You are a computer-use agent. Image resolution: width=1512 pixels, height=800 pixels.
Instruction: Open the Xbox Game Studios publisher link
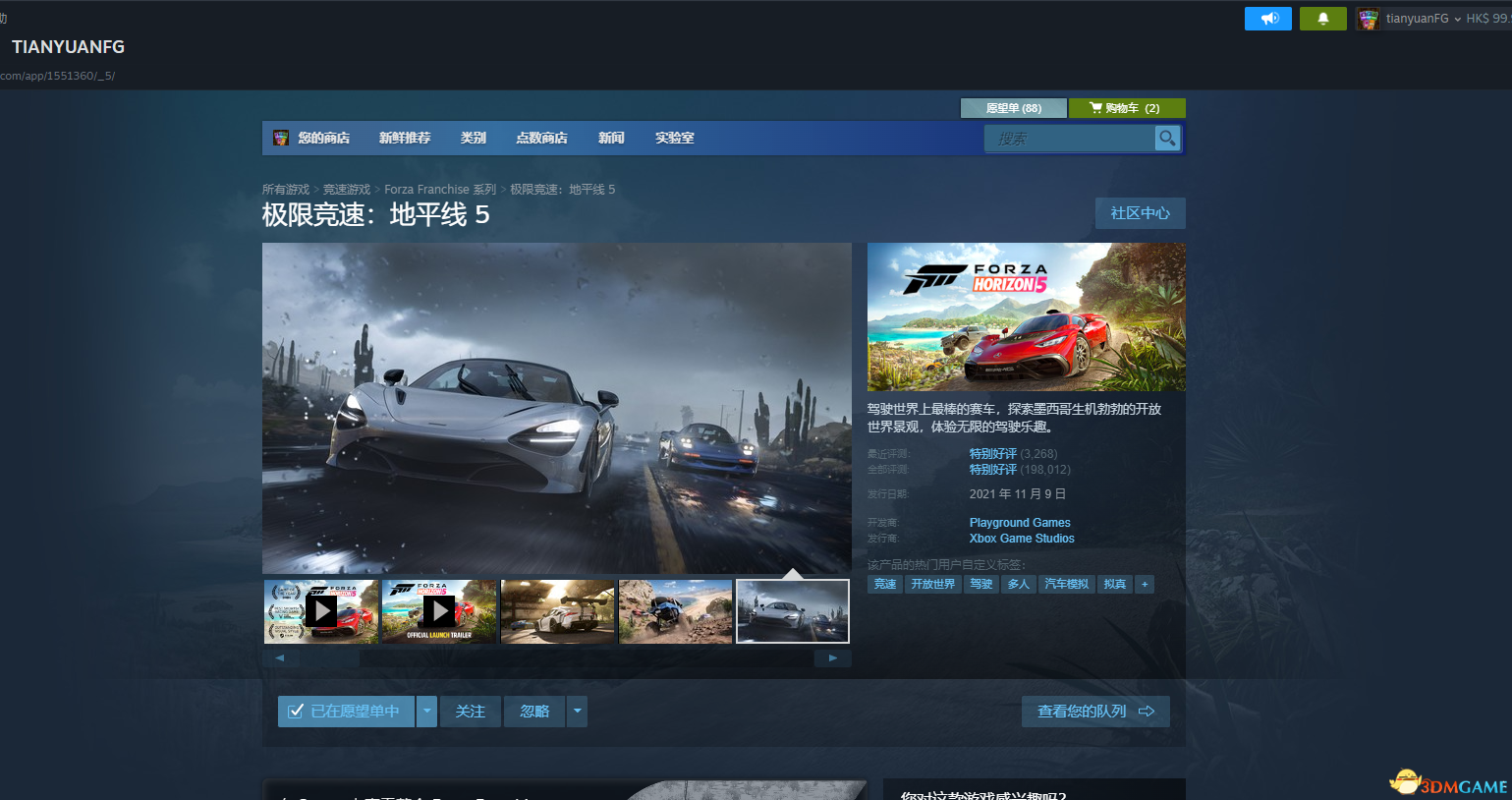[x=1022, y=539]
